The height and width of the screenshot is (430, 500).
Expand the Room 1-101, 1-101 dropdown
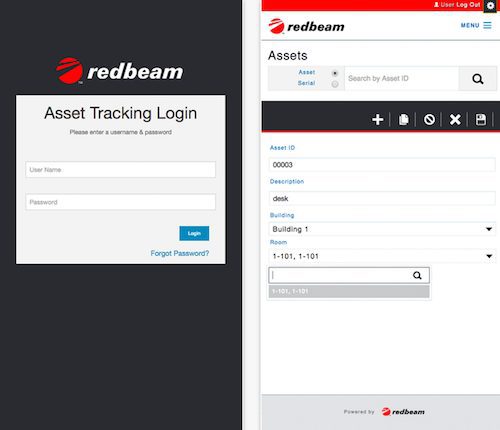pyautogui.click(x=382, y=256)
